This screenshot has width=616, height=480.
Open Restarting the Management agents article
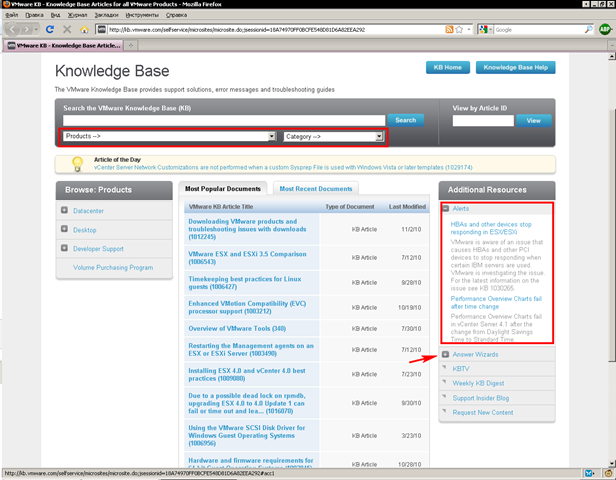pyautogui.click(x=251, y=350)
